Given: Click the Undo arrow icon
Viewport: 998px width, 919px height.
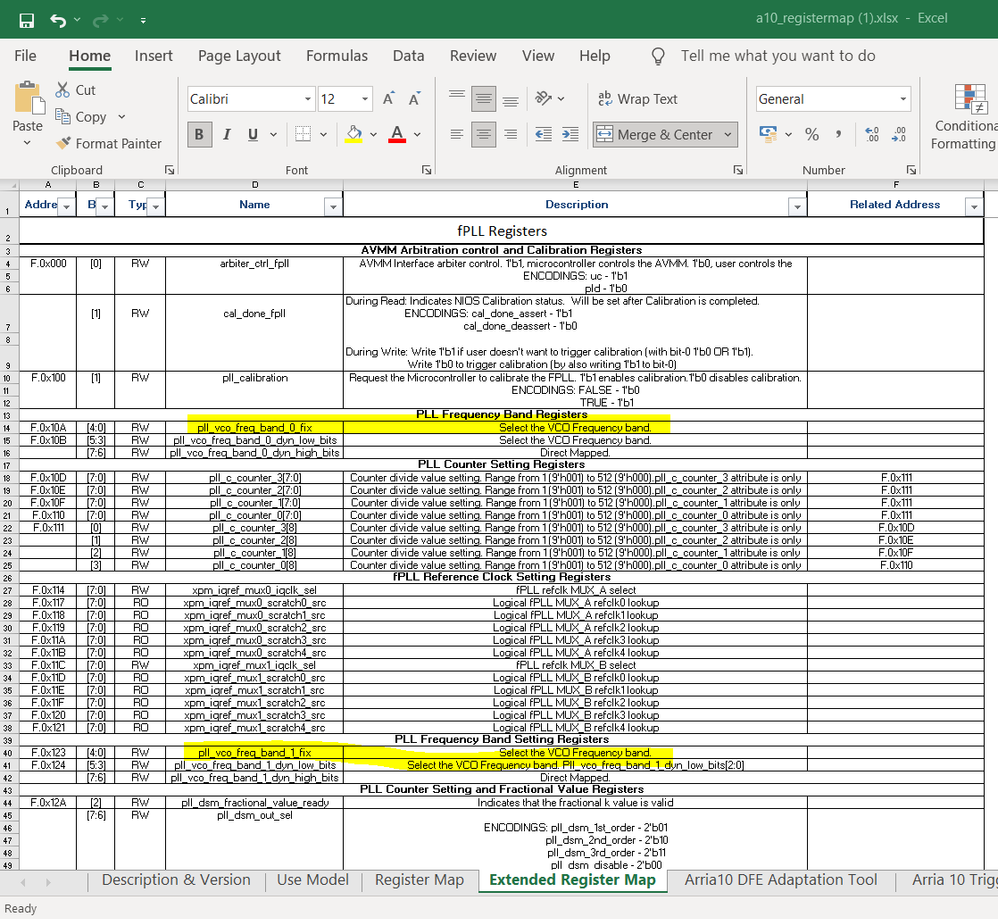Looking at the screenshot, I should coord(59,20).
